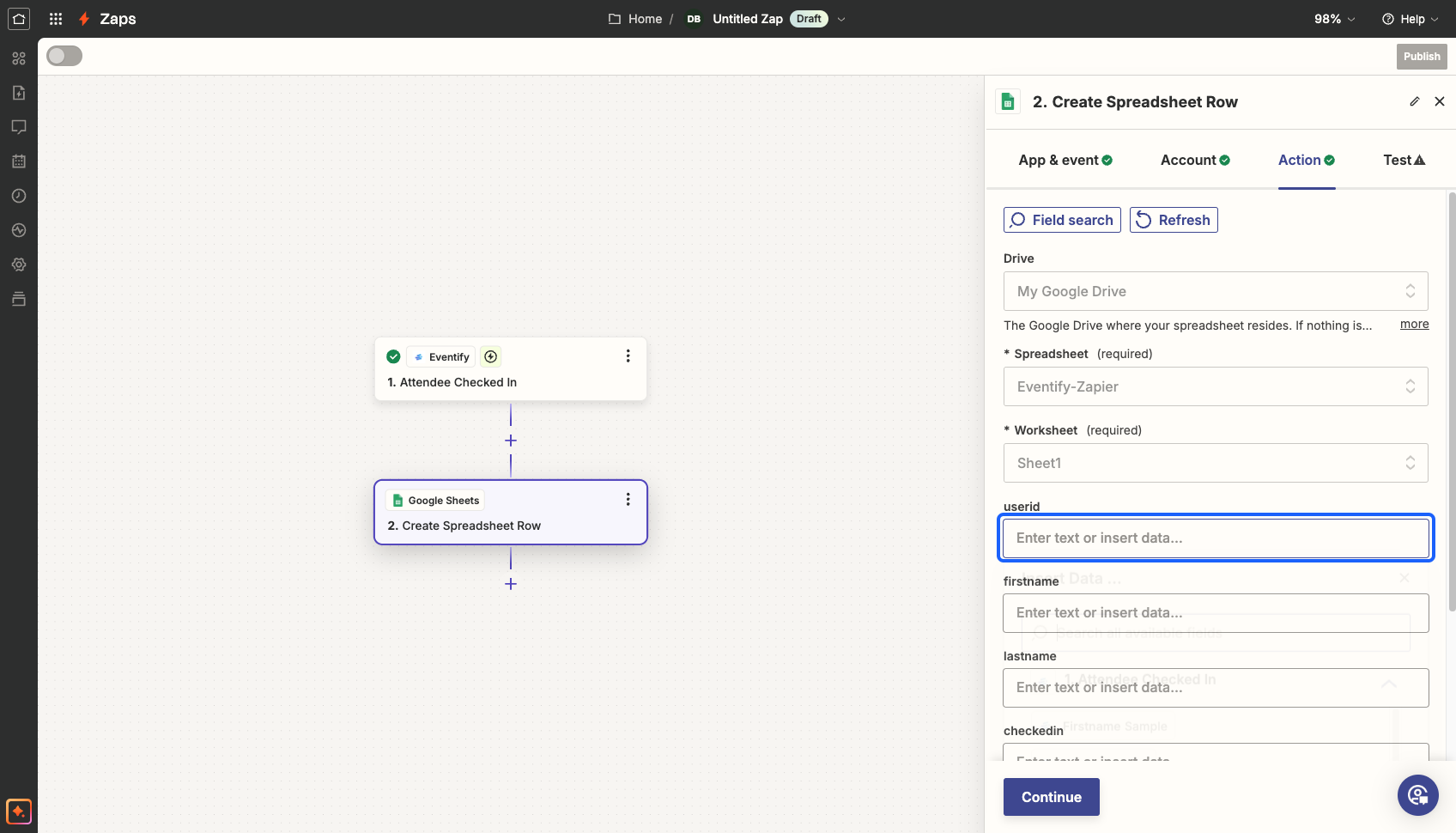
Task: Click the Eventify app badge
Action: pos(441,356)
